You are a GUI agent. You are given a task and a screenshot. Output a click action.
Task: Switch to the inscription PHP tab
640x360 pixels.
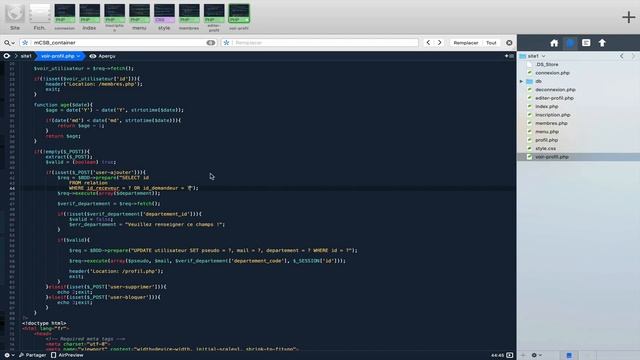pyautogui.click(x=114, y=17)
